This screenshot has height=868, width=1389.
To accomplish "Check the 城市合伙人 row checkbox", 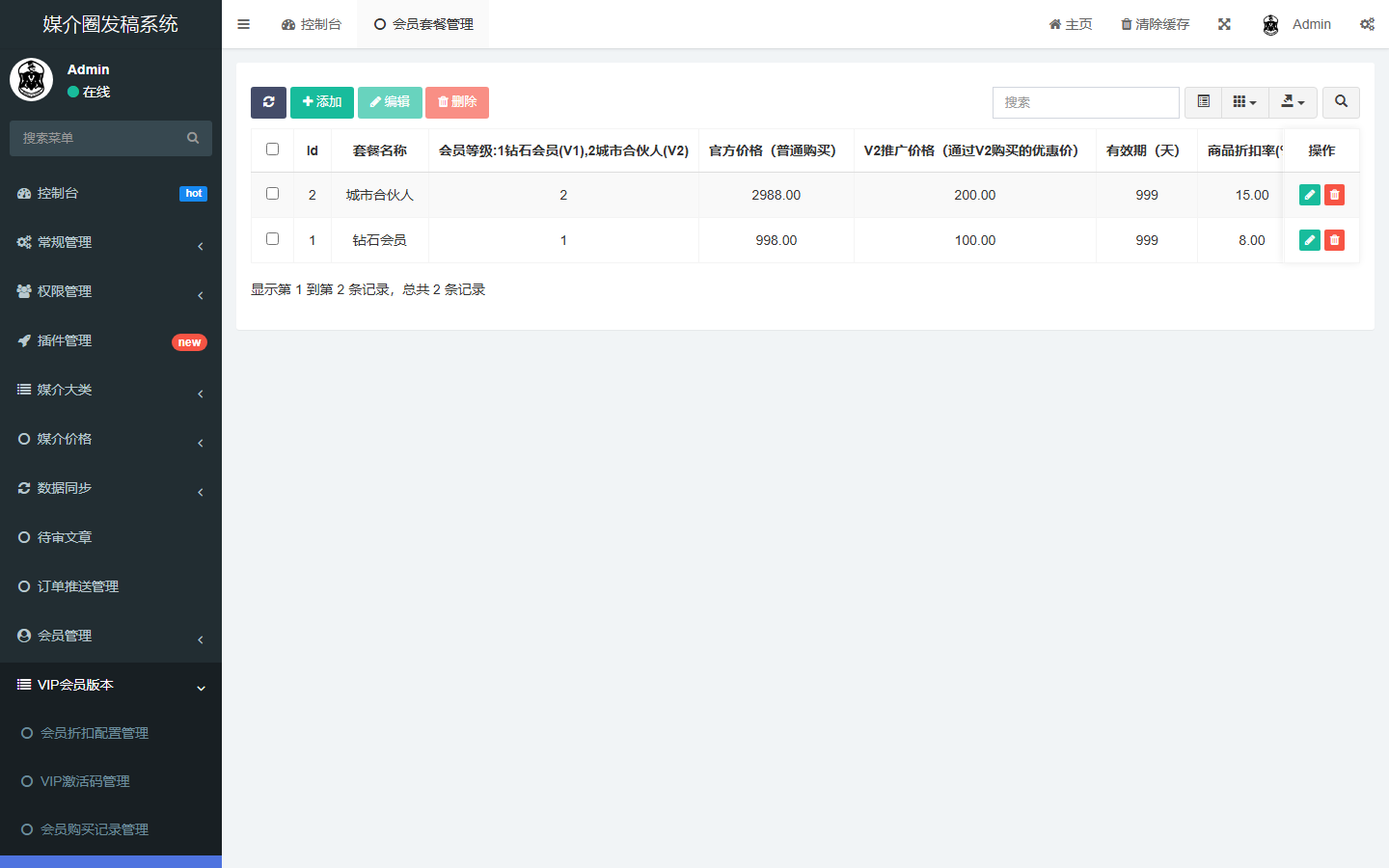I will click(x=272, y=194).
